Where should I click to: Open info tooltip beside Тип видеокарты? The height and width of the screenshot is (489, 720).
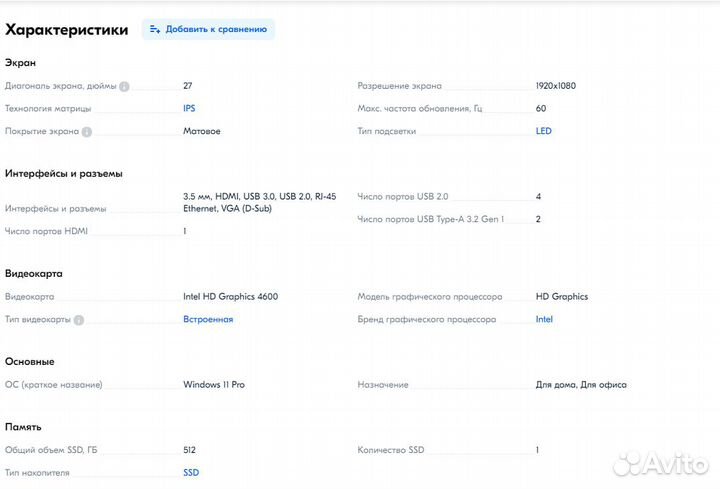79,320
